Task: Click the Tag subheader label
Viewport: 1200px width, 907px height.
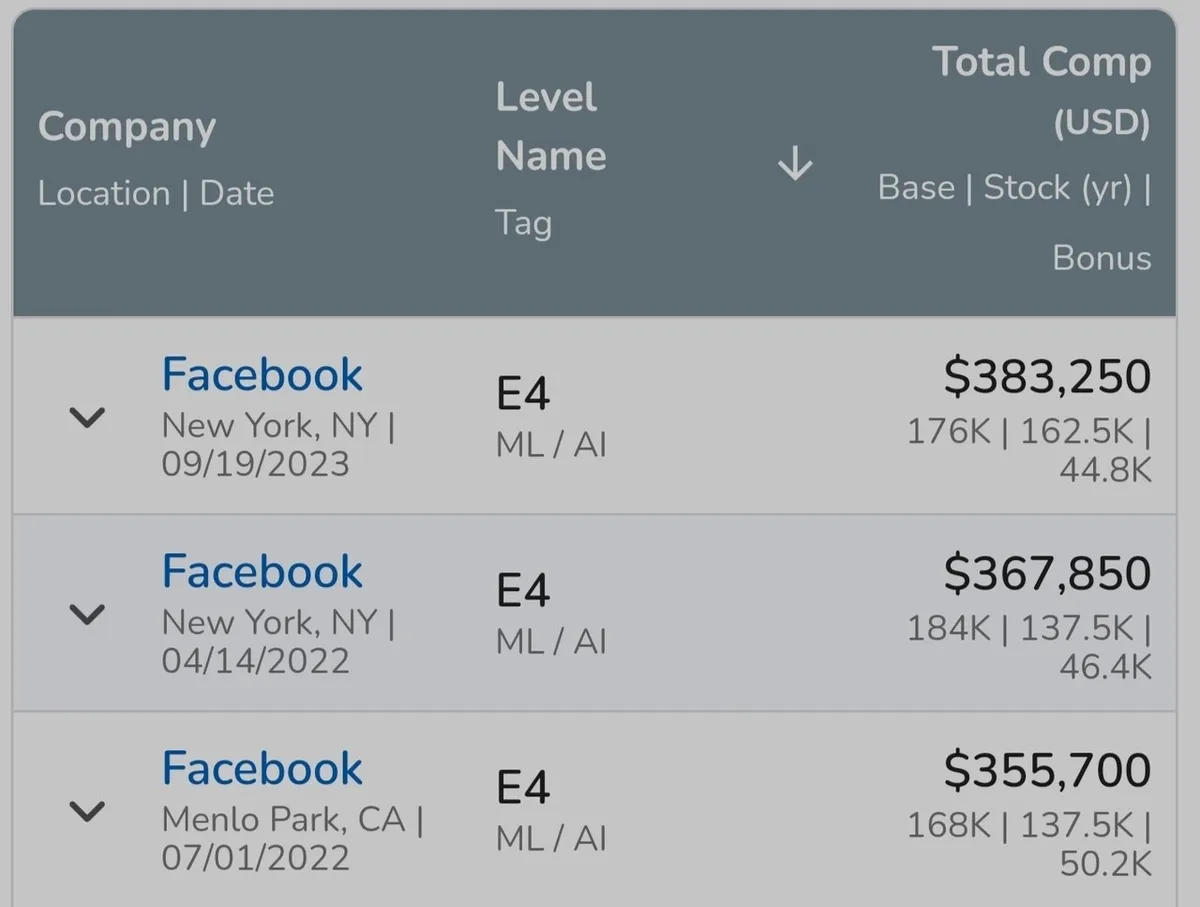Action: click(x=523, y=222)
